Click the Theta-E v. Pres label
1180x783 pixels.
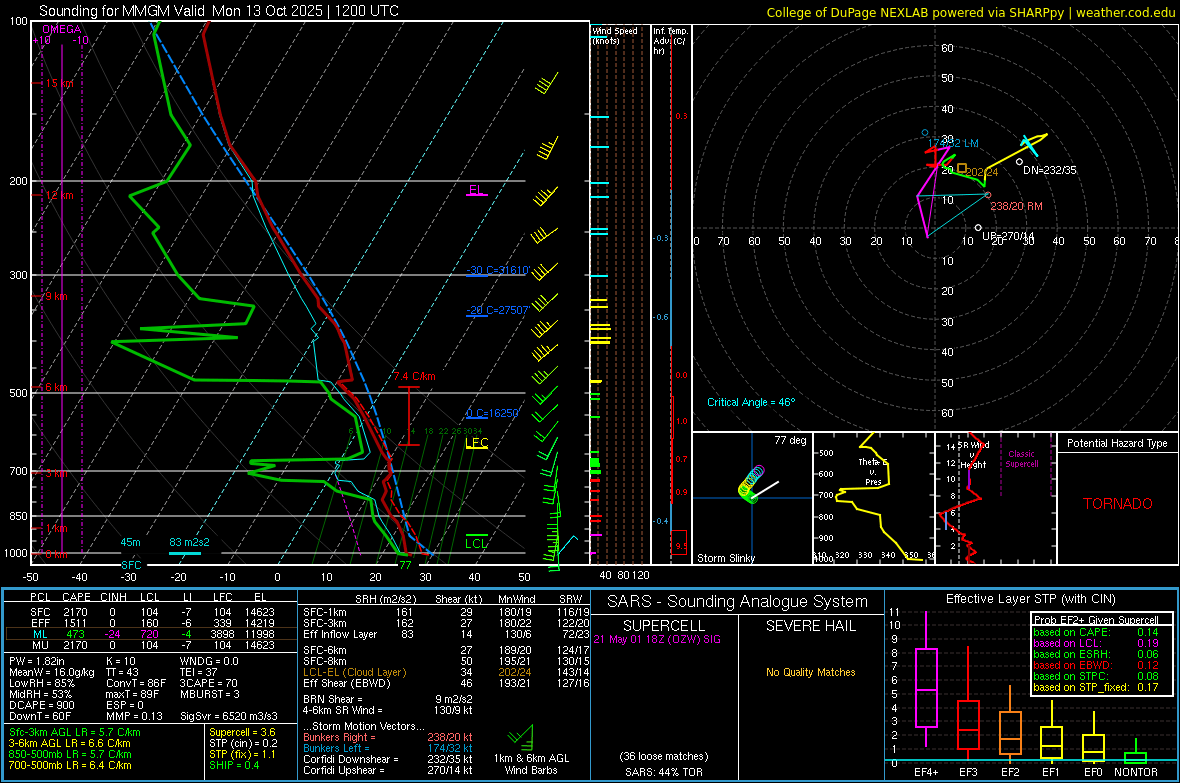pyautogui.click(x=873, y=472)
